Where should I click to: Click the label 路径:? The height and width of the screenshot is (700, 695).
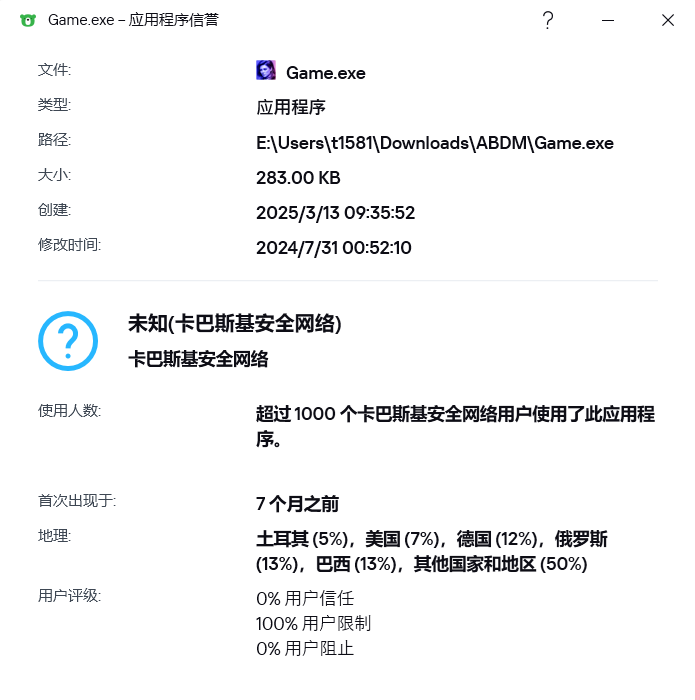[54, 140]
